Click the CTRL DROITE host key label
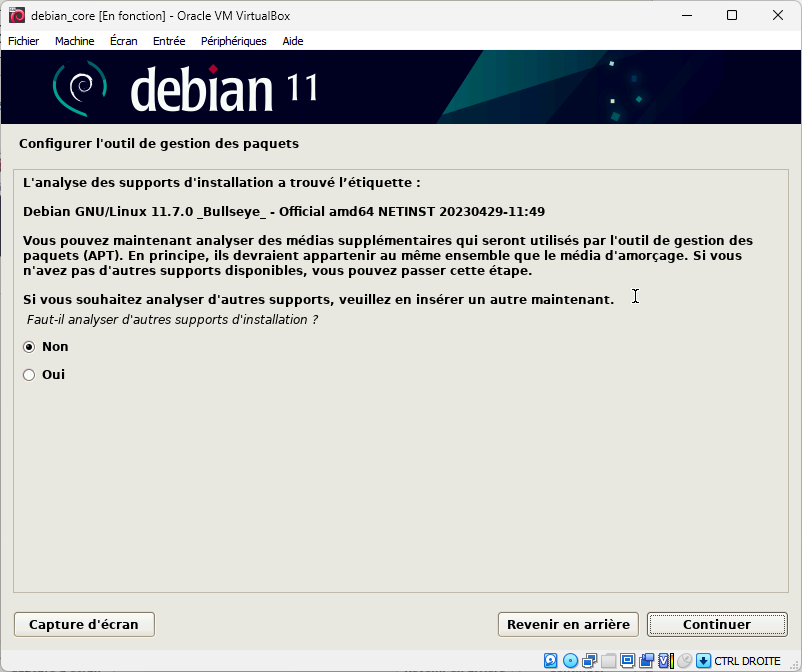802x672 pixels. (747, 661)
